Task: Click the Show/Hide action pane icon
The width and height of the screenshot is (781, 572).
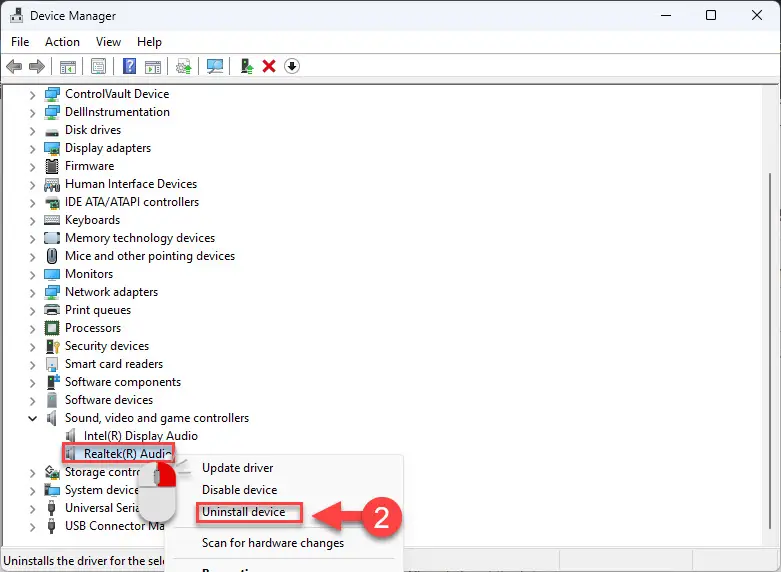Action: [153, 66]
